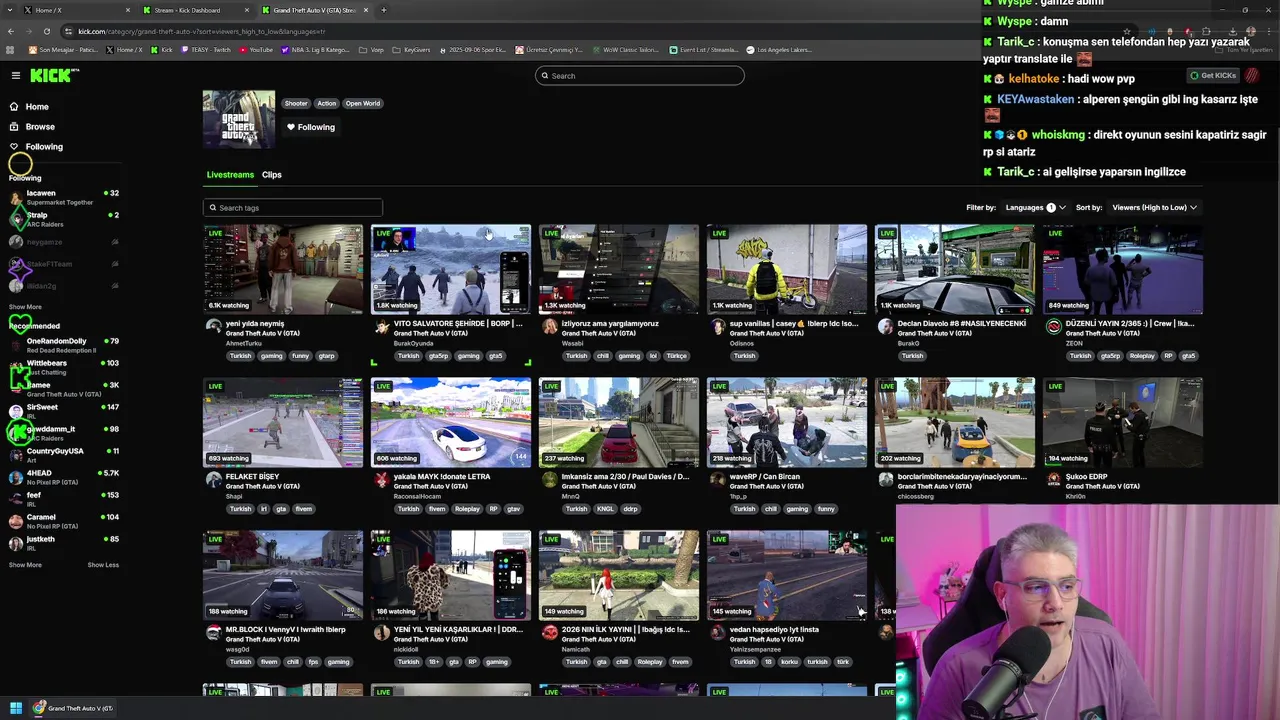Open the TEASY - Twitch bookmark
Image resolution: width=1280 pixels, height=720 pixels.
pos(206,50)
